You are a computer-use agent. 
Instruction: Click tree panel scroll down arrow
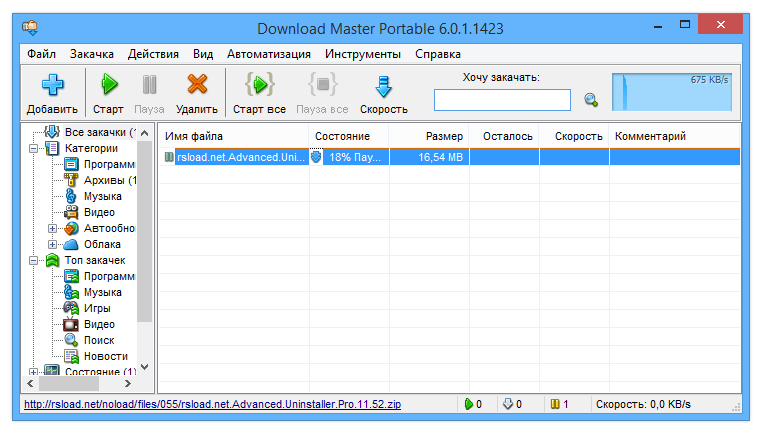[x=144, y=367]
